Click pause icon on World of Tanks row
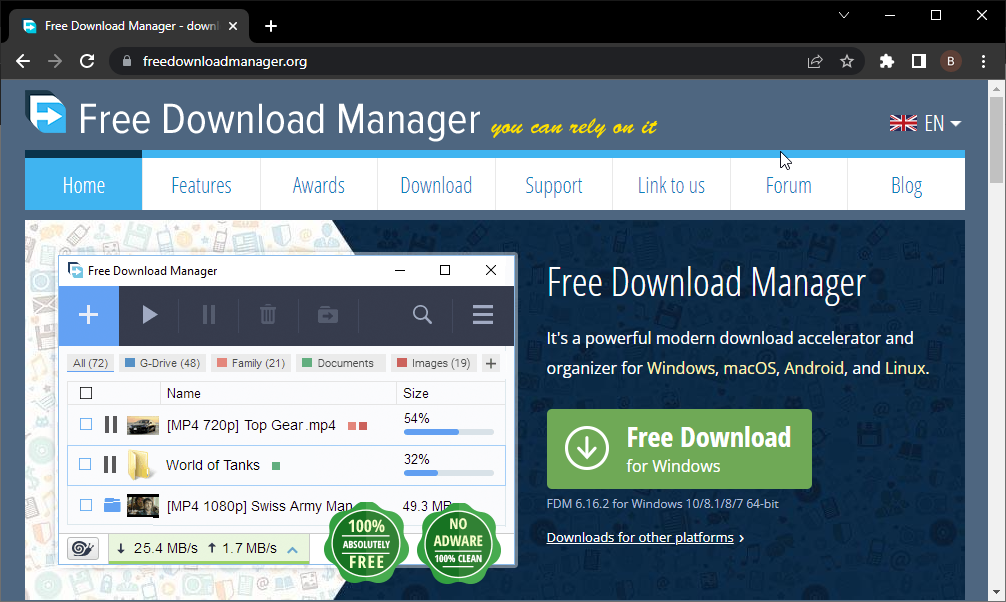The image size is (1006, 602). (110, 465)
